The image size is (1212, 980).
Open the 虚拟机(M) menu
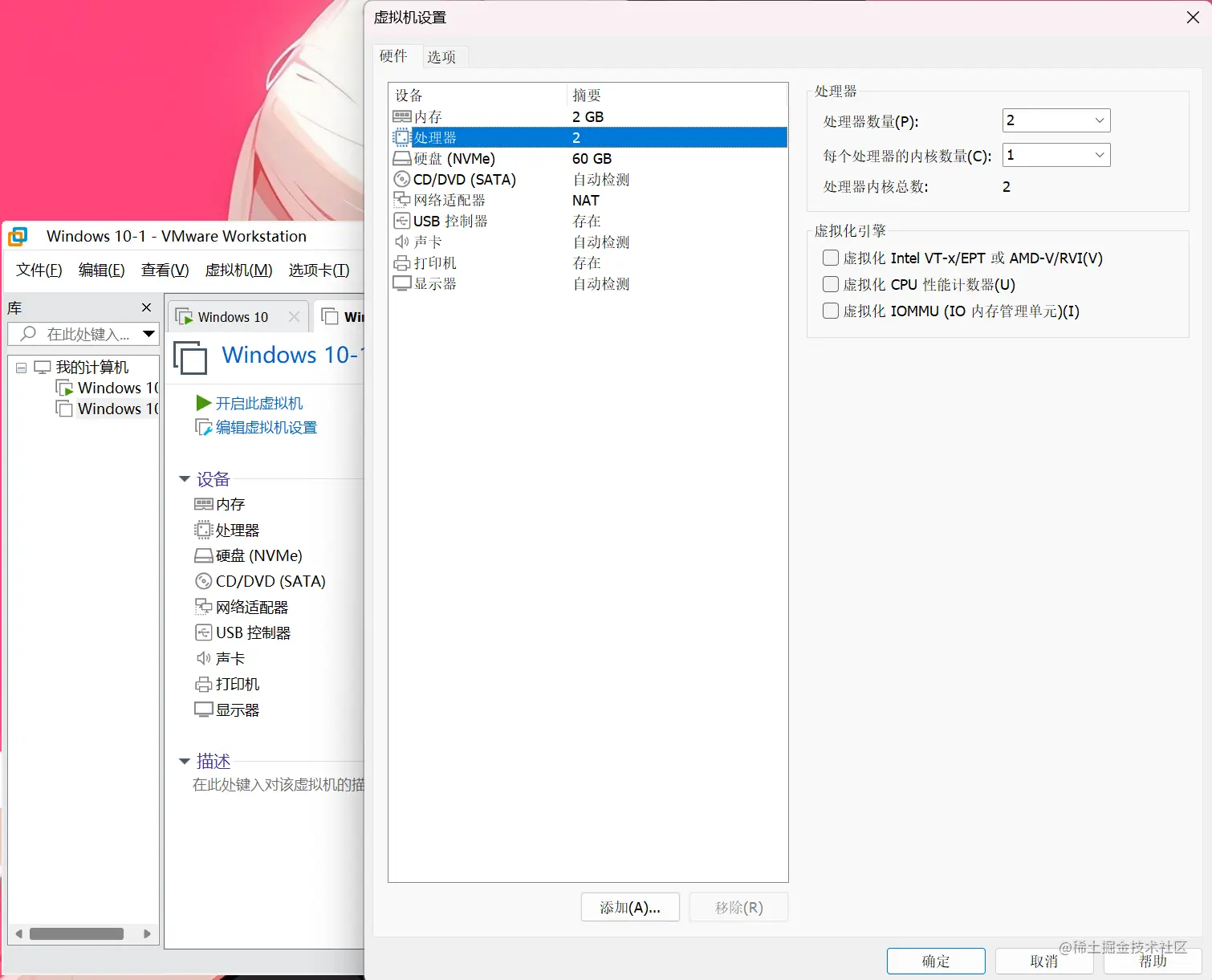click(239, 270)
